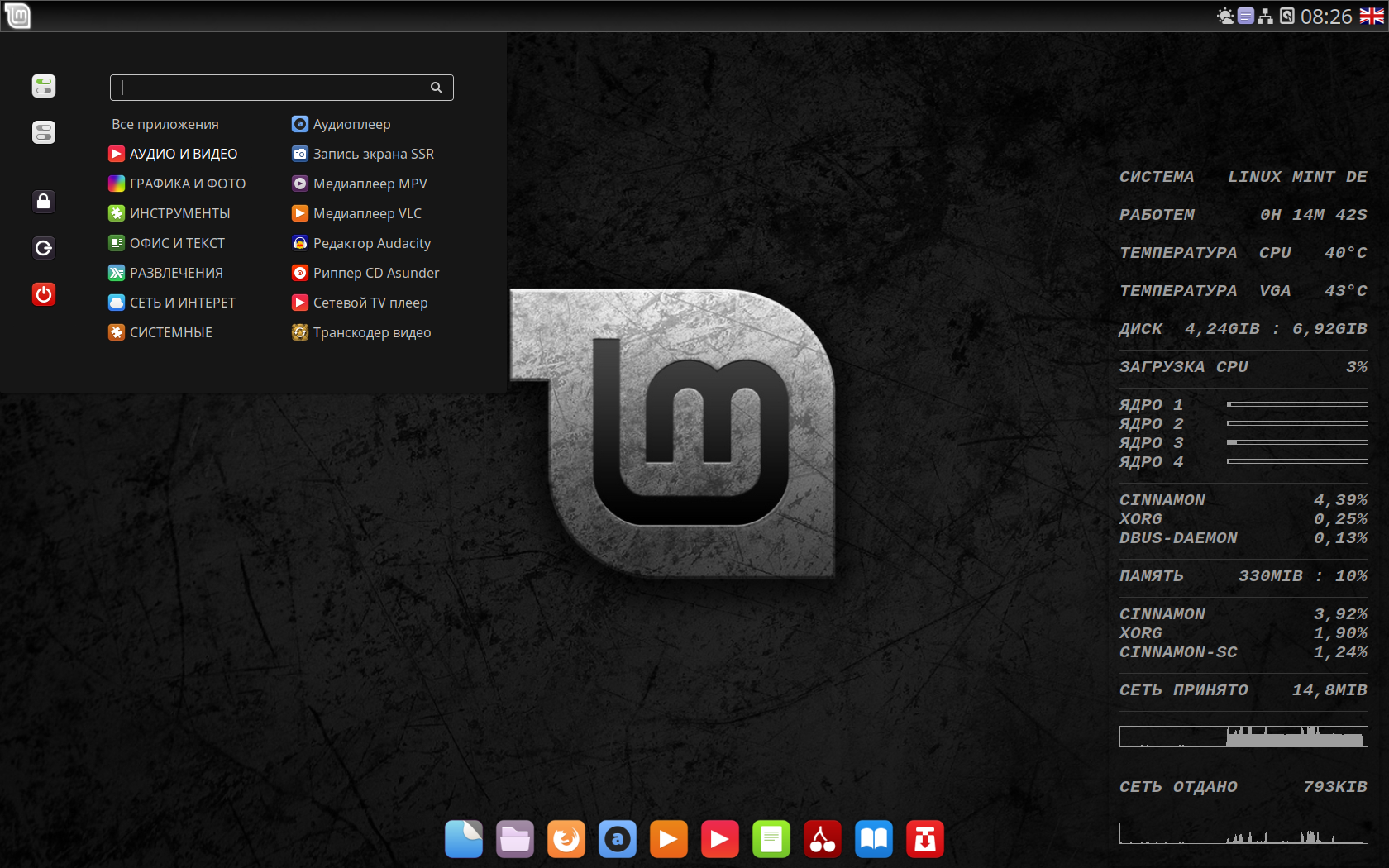Viewport: 1389px width, 868px height.
Task: Expand the ИНСТРУМЕНТЫ category
Action: tap(179, 213)
